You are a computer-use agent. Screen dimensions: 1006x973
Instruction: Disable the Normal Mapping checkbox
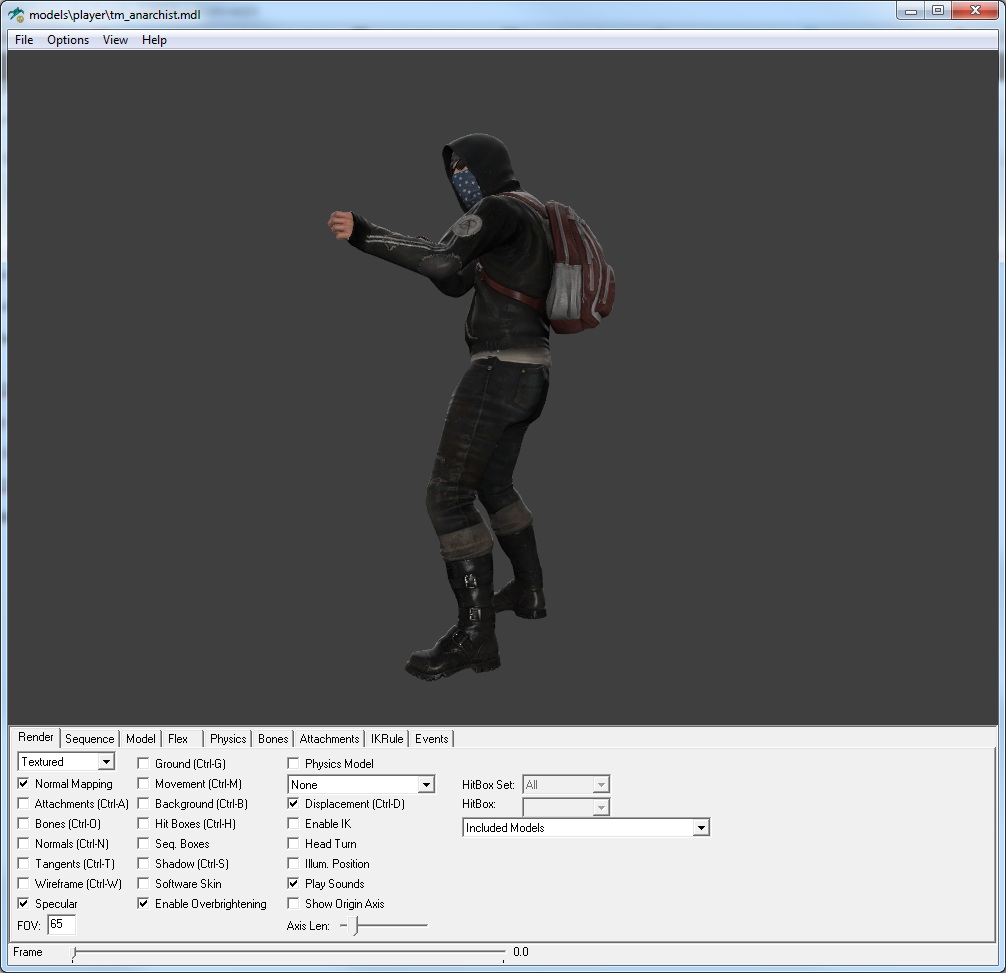pos(24,784)
